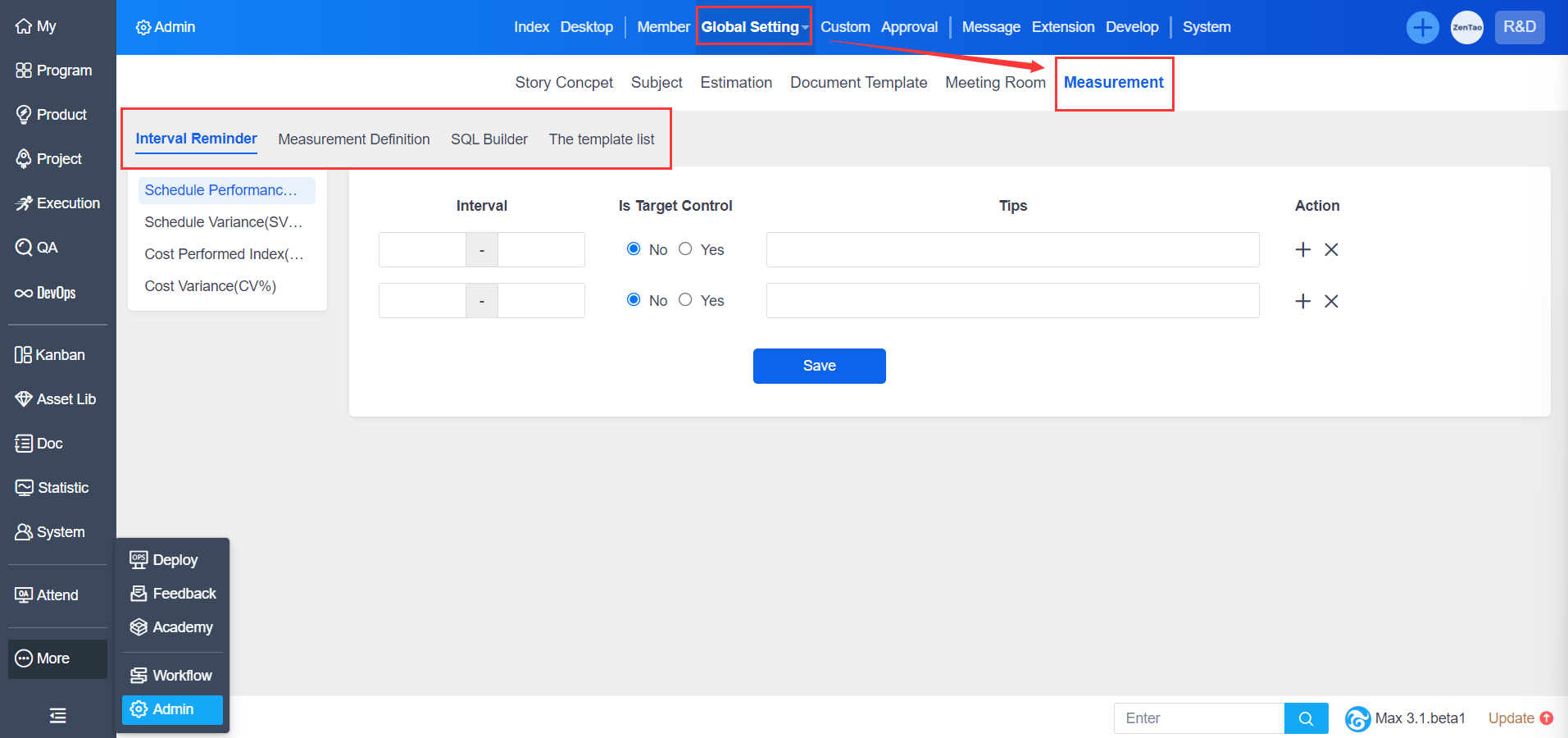This screenshot has height=738, width=1568.
Task: Expand the Global Setting dropdown
Action: point(754,27)
